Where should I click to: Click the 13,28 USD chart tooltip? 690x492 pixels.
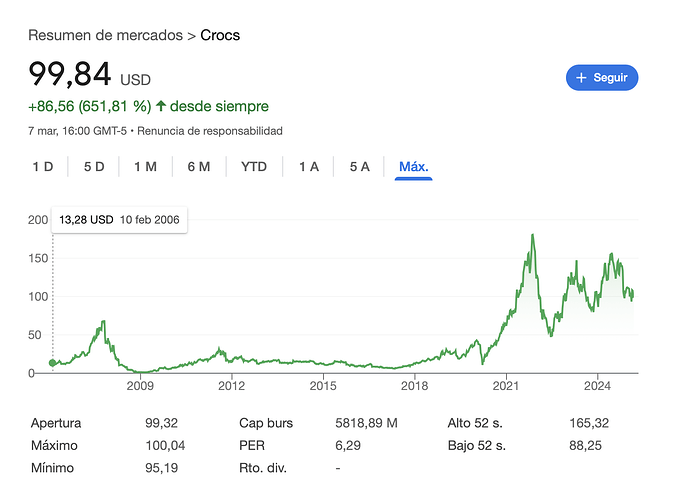tap(119, 220)
